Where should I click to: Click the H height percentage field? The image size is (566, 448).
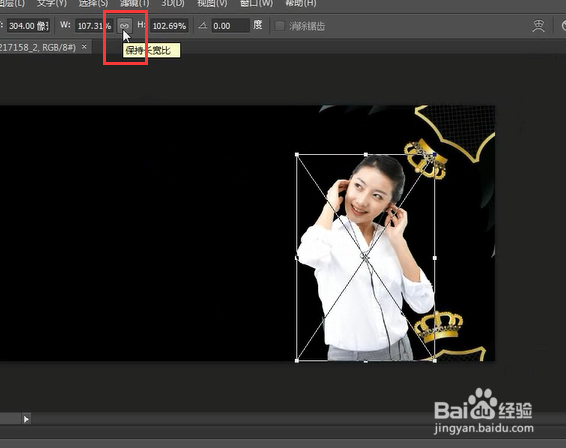[x=169, y=26]
